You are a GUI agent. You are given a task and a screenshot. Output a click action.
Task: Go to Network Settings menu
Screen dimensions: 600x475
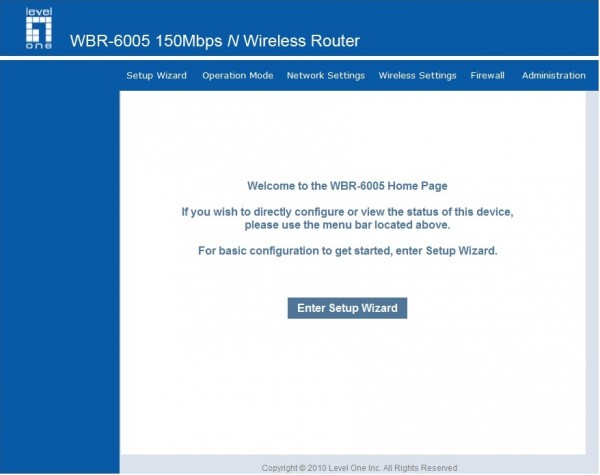(326, 75)
